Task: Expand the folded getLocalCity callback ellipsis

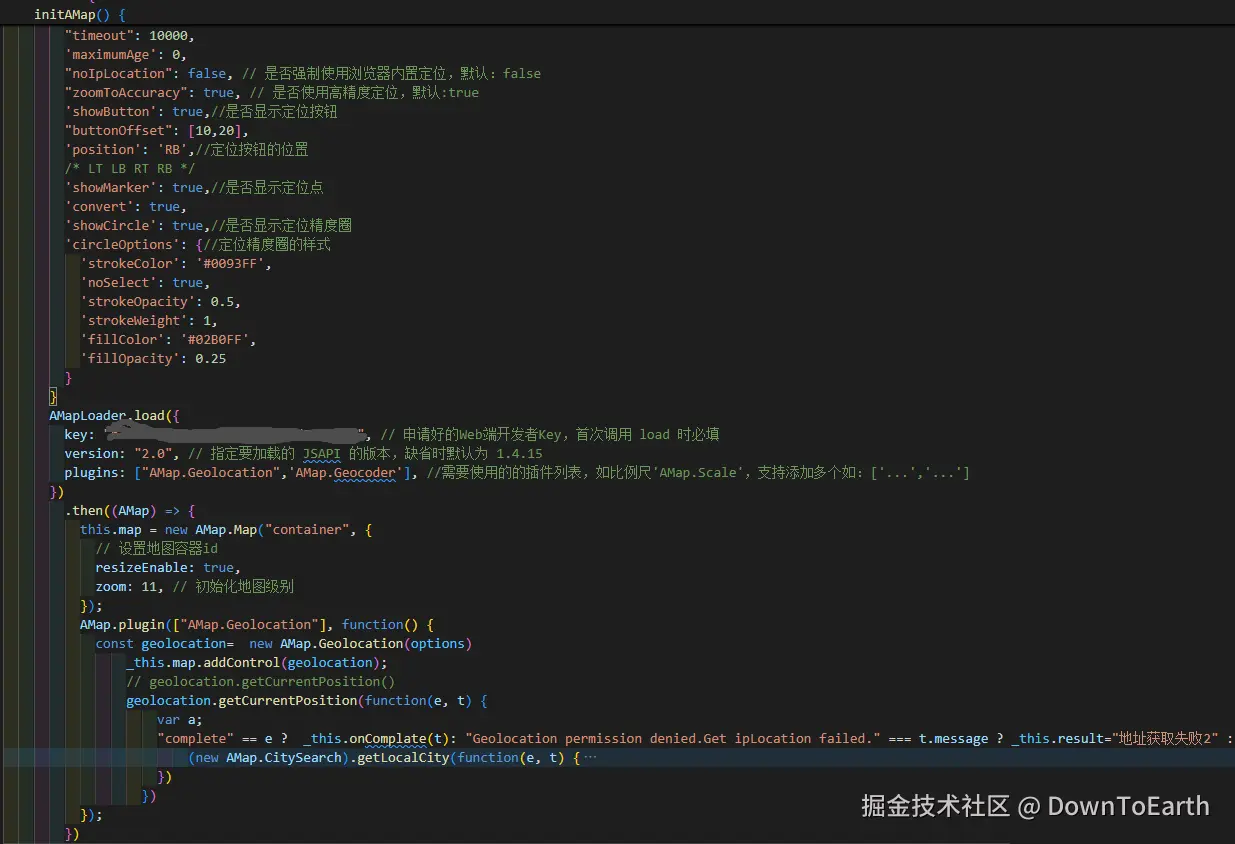Action: pyautogui.click(x=590, y=758)
